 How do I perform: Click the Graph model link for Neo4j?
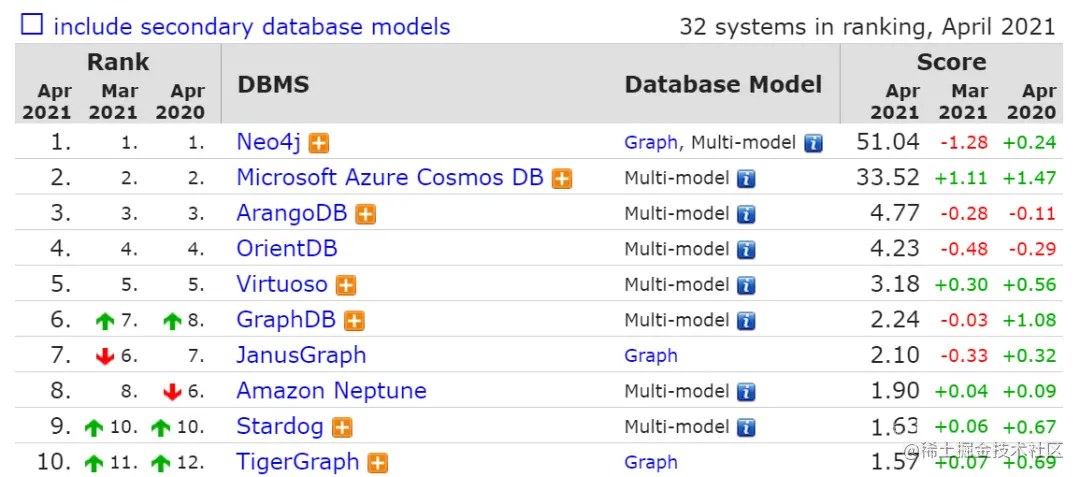coord(650,143)
